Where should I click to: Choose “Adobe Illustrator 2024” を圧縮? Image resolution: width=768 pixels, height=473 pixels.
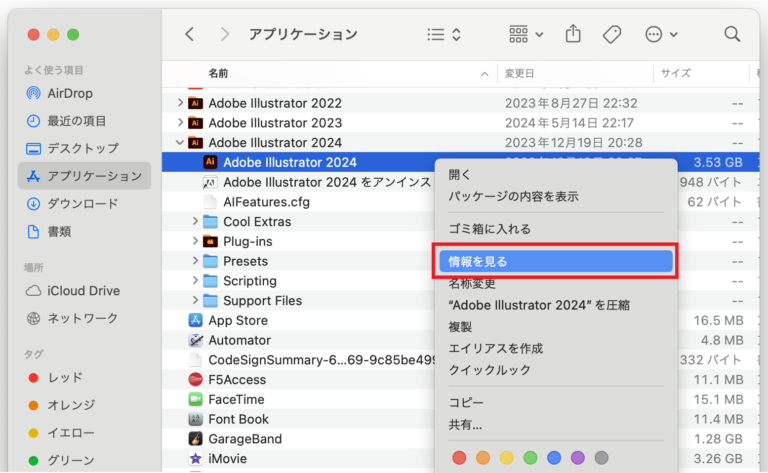pyautogui.click(x=556, y=305)
